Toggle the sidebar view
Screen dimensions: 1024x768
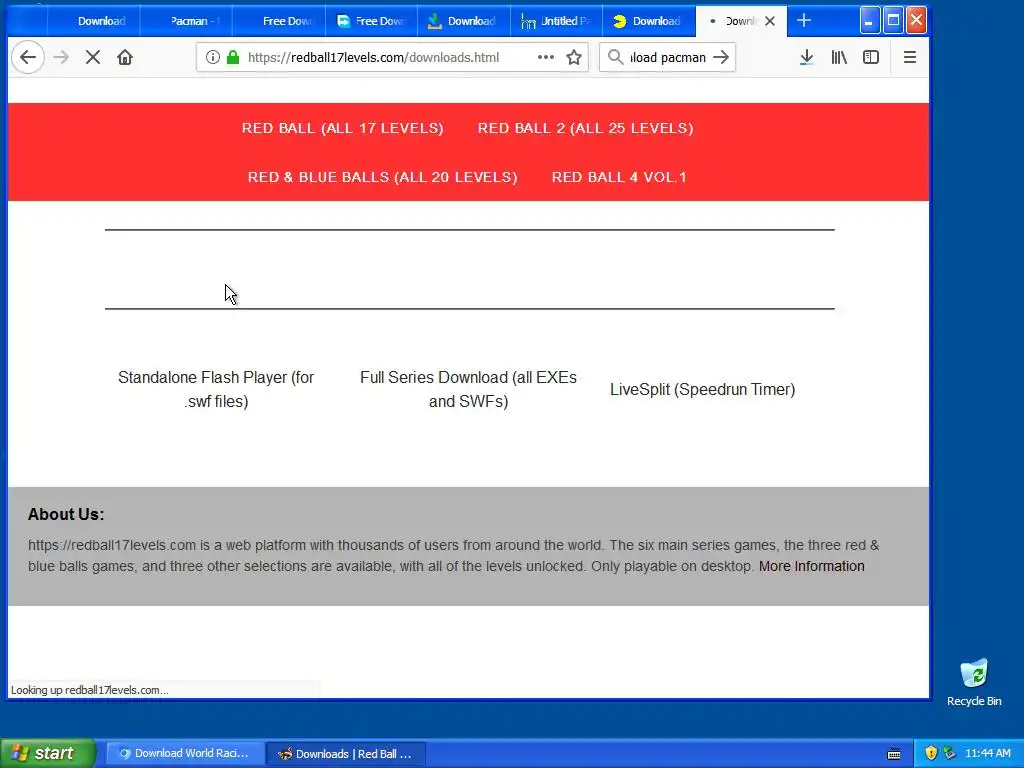point(871,57)
